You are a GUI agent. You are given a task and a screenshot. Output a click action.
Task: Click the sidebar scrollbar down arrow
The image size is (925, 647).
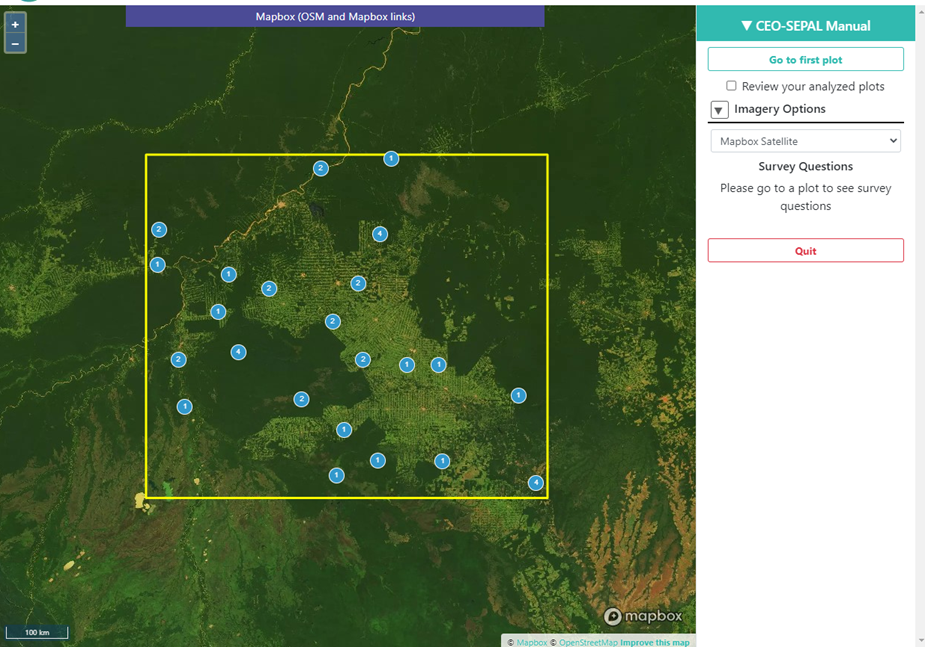920,640
